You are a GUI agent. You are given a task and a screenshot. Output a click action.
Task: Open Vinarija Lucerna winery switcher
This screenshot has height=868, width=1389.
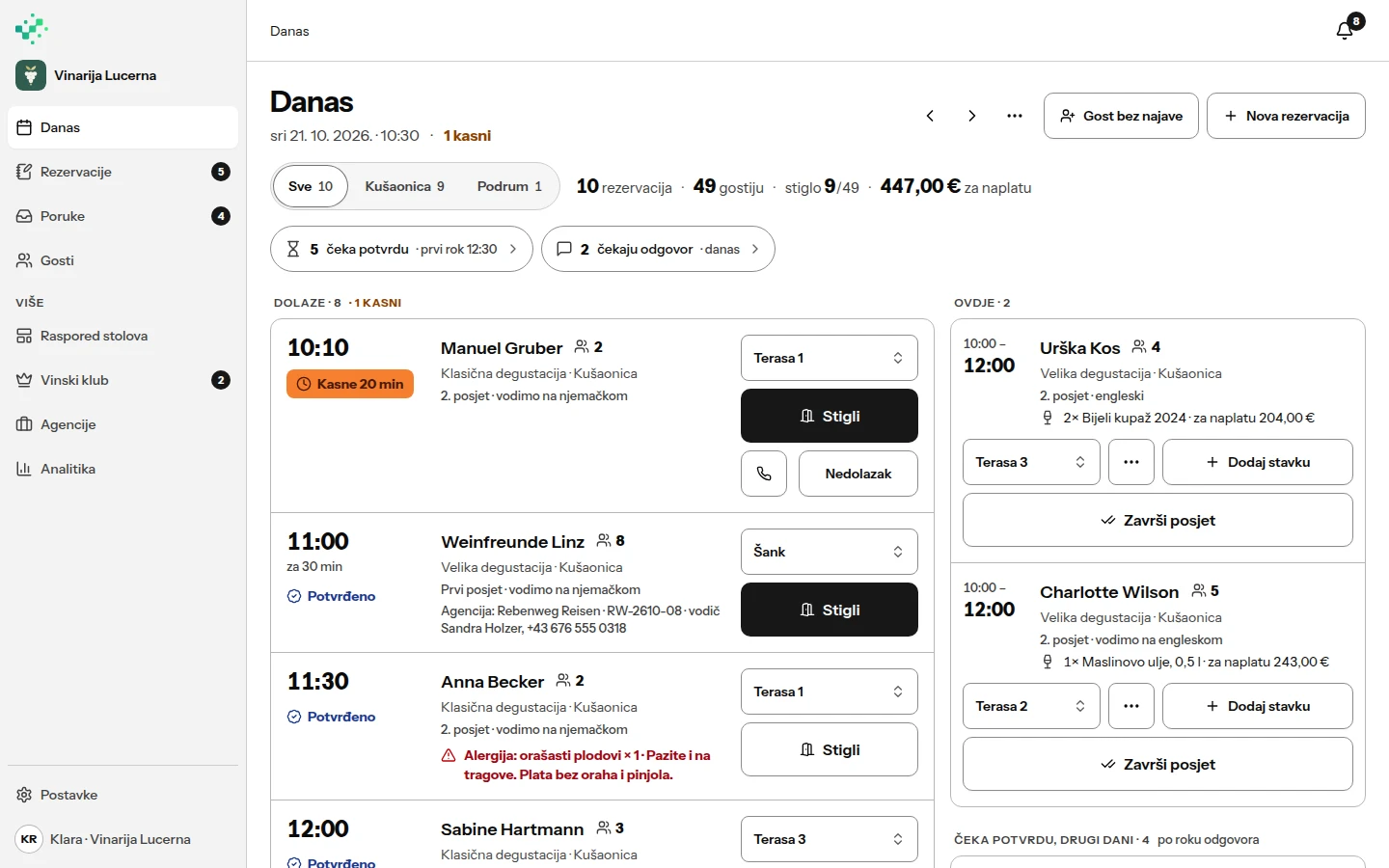point(123,75)
